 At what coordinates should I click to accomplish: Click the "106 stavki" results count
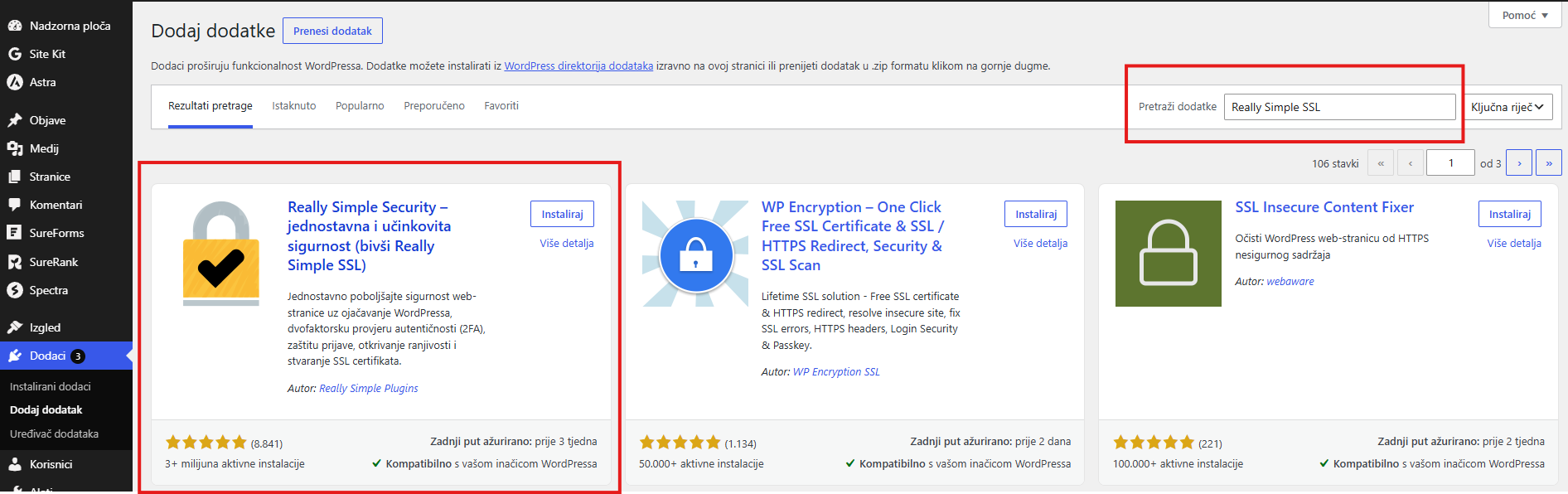tap(1335, 163)
